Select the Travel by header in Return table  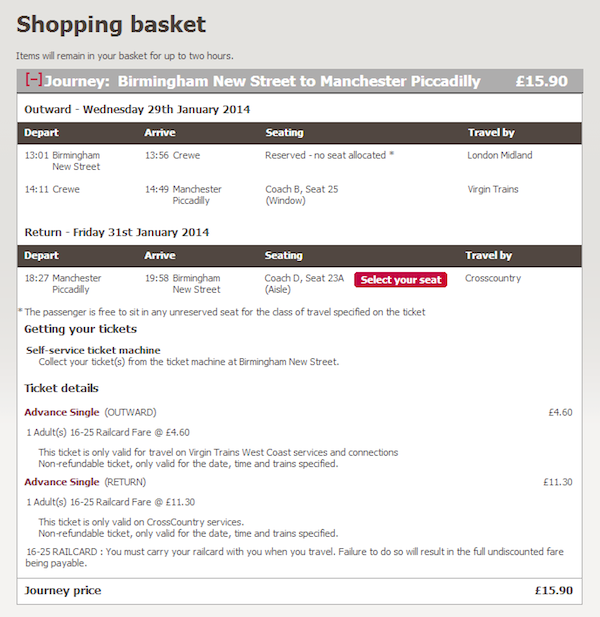489,255
